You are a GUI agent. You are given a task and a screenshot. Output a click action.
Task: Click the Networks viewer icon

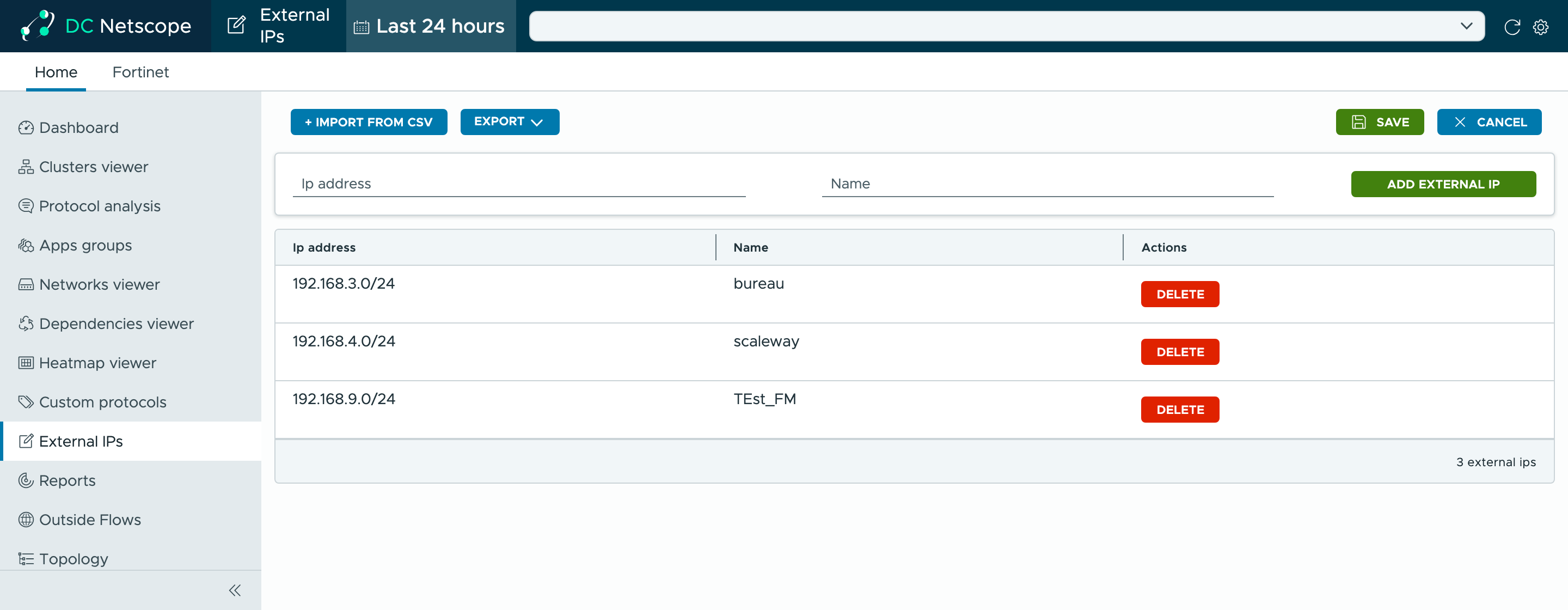point(26,284)
